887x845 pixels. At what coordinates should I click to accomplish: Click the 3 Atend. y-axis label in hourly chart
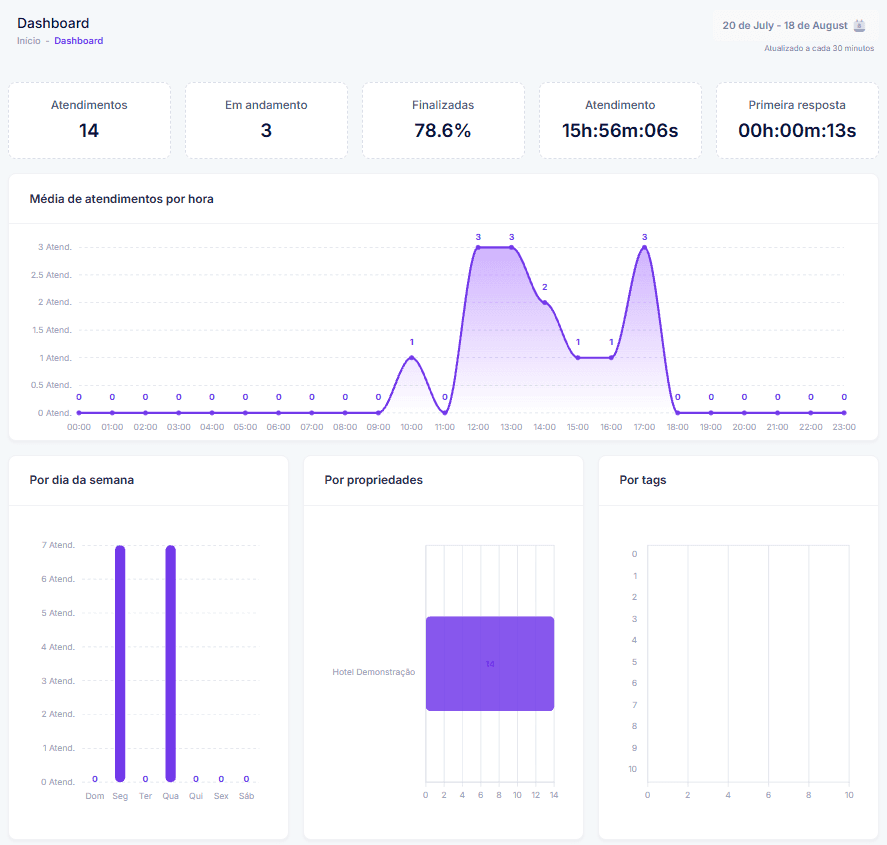[55, 247]
